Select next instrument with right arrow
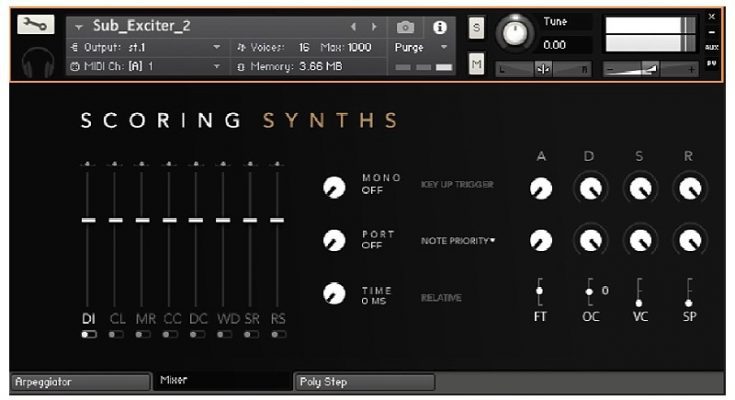The height and width of the screenshot is (400, 735). [x=375, y=27]
